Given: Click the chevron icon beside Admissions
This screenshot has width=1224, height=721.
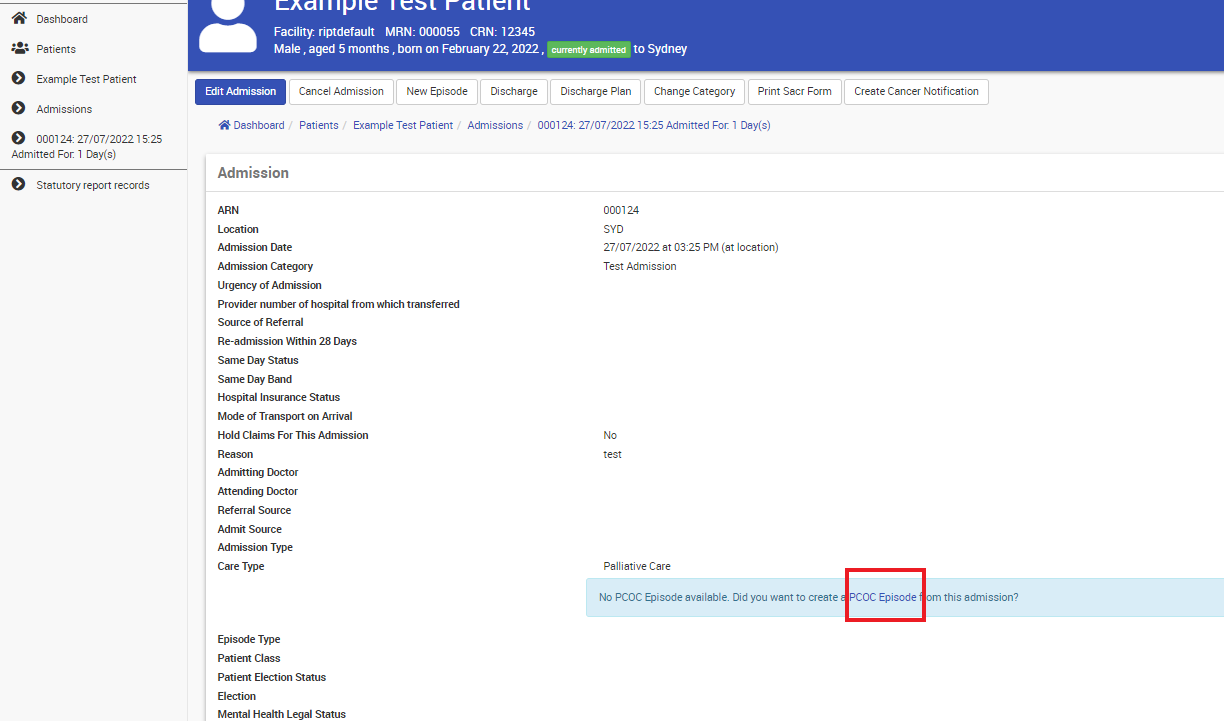Looking at the screenshot, I should tap(18, 109).
